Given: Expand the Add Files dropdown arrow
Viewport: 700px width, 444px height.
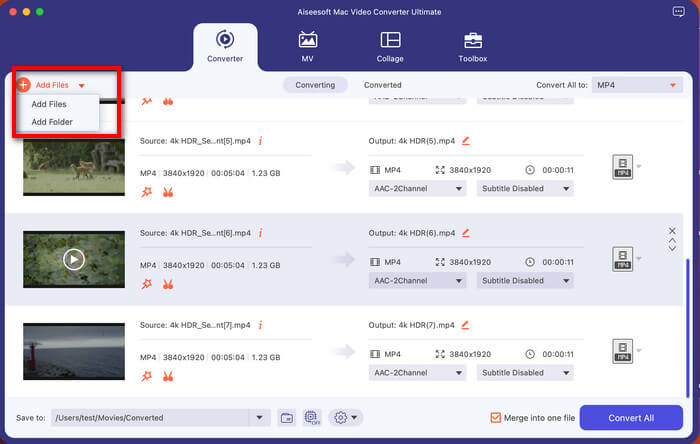Looking at the screenshot, I should click(x=82, y=85).
